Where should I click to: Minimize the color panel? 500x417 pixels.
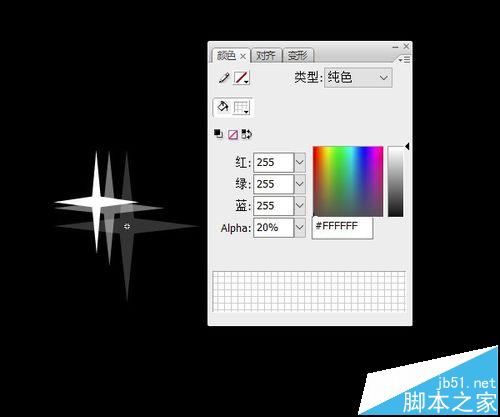pos(395,47)
